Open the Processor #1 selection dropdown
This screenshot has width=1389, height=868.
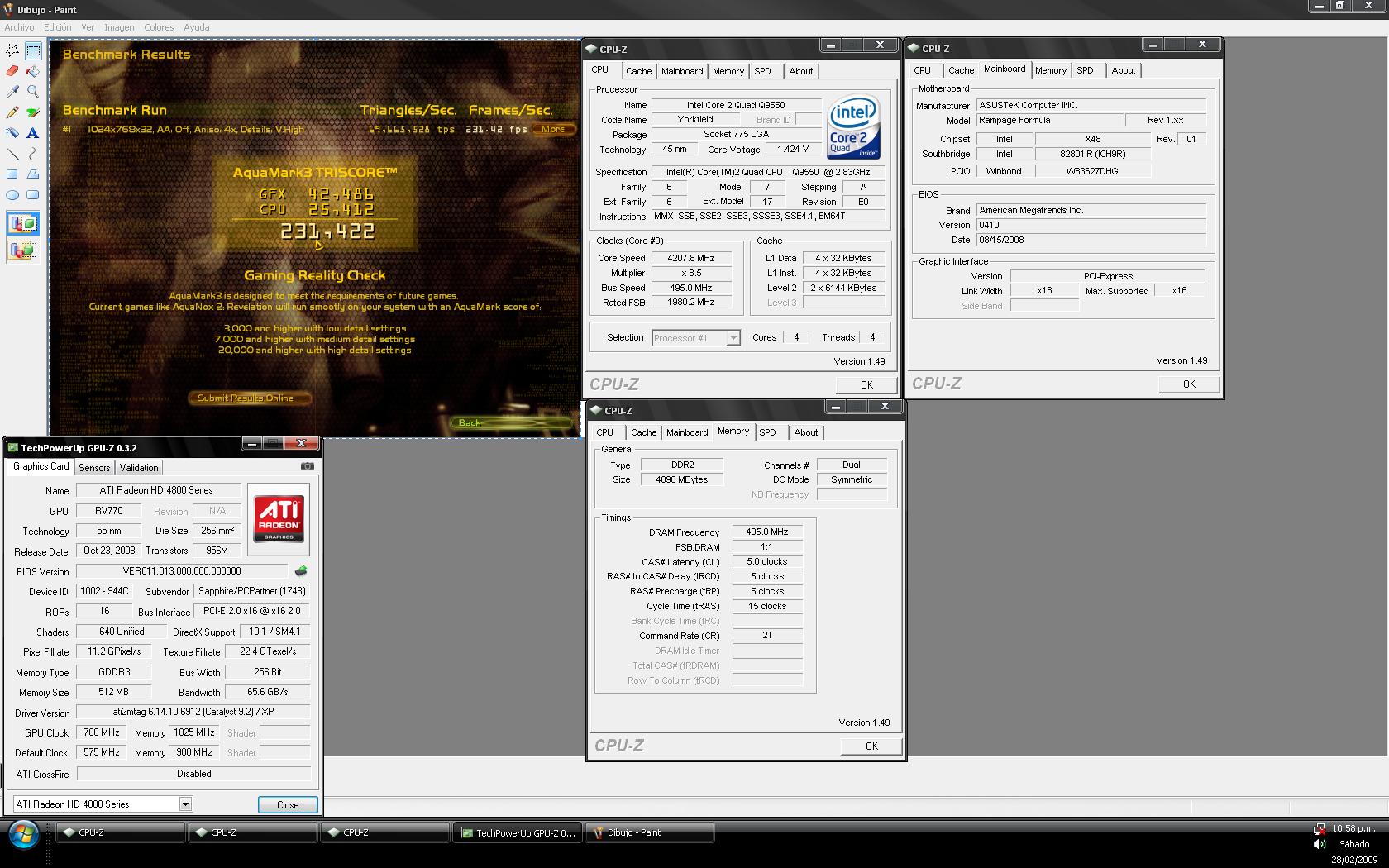733,338
